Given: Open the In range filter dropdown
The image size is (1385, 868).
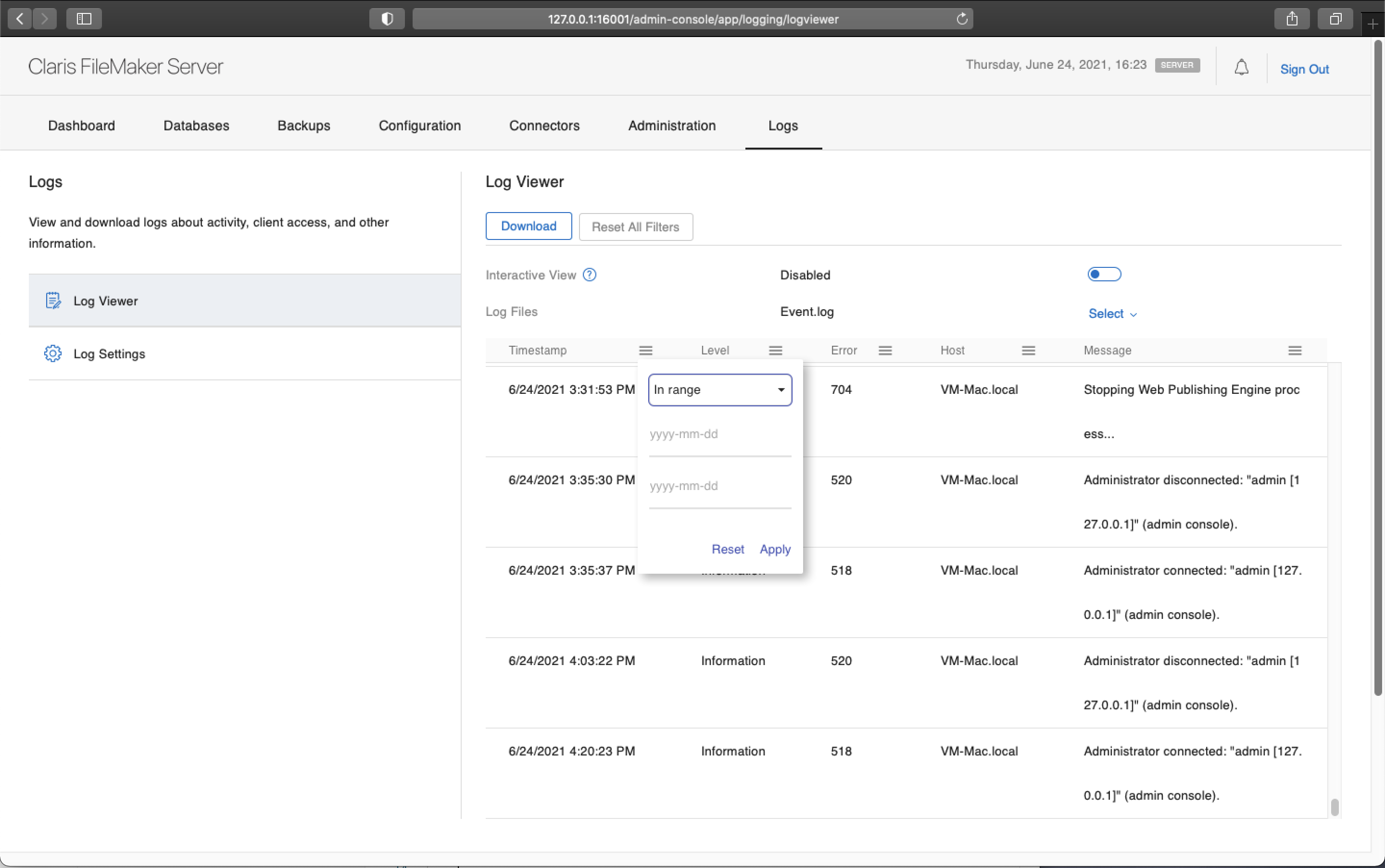Looking at the screenshot, I should (x=720, y=389).
